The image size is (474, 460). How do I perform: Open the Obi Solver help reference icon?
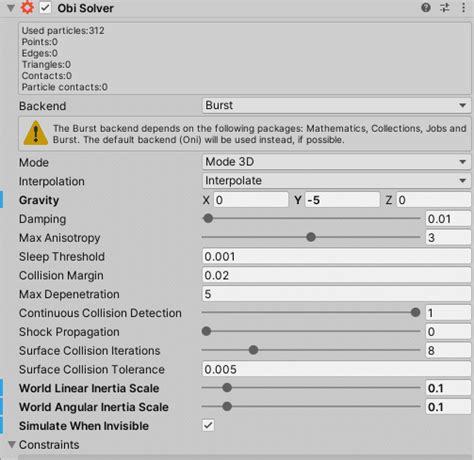coord(426,8)
